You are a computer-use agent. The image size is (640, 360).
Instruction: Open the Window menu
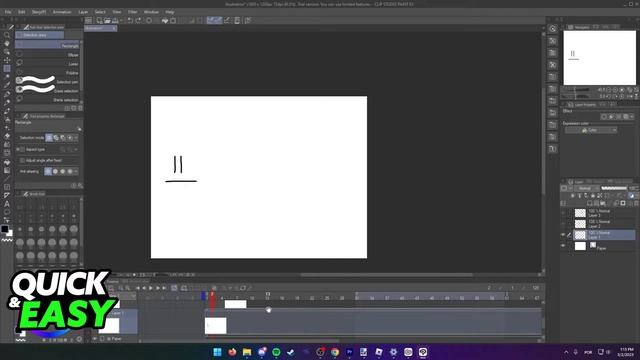(151, 12)
